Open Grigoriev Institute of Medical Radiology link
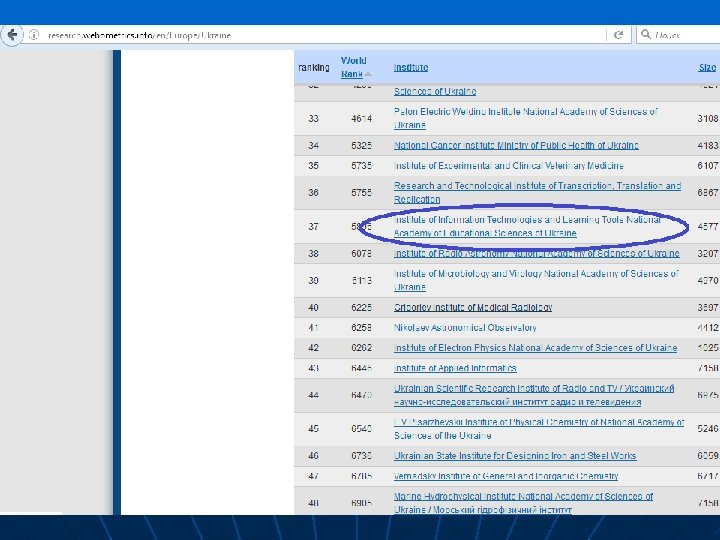Image resolution: width=720 pixels, height=540 pixels. [472, 308]
